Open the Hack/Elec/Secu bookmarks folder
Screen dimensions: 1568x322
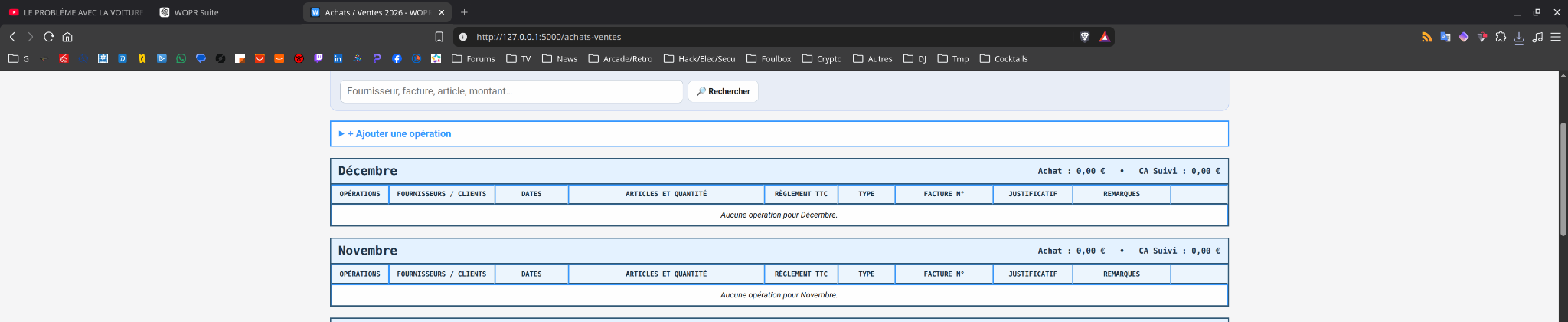pyautogui.click(x=699, y=58)
